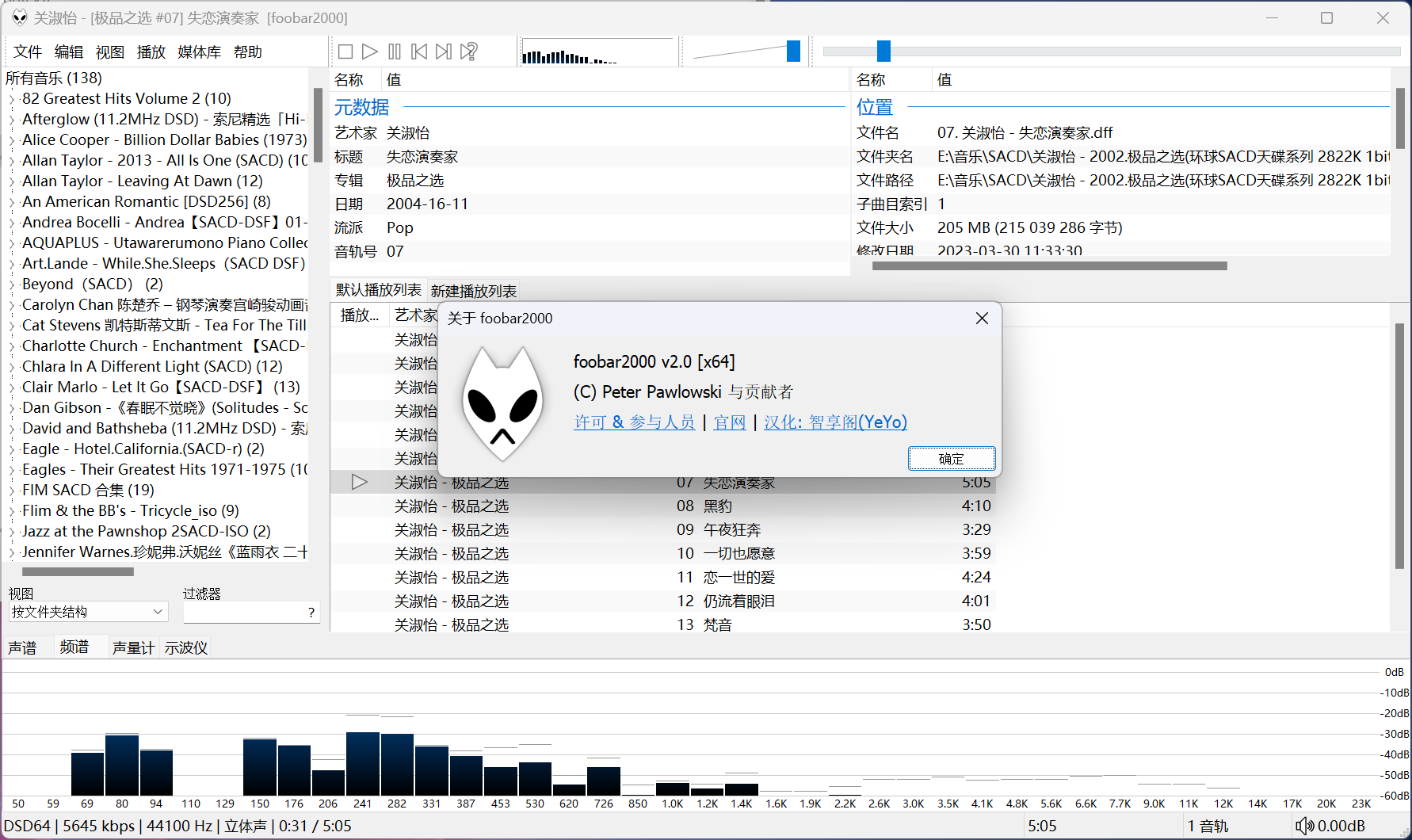The image size is (1412, 840).
Task: Expand the FIM SACD 合集 folder
Action: [12, 491]
